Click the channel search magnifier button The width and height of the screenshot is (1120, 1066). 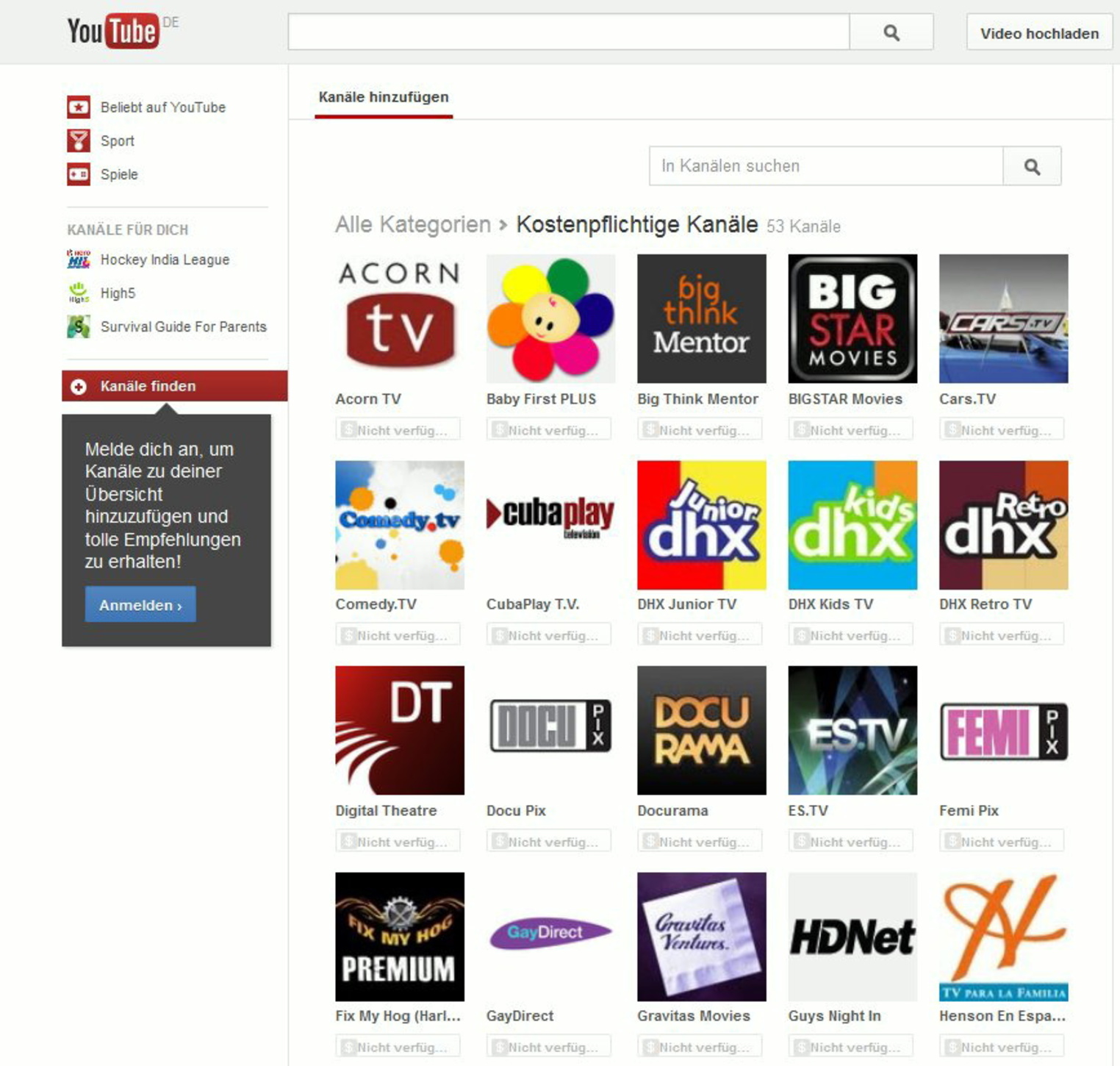pyautogui.click(x=1032, y=166)
